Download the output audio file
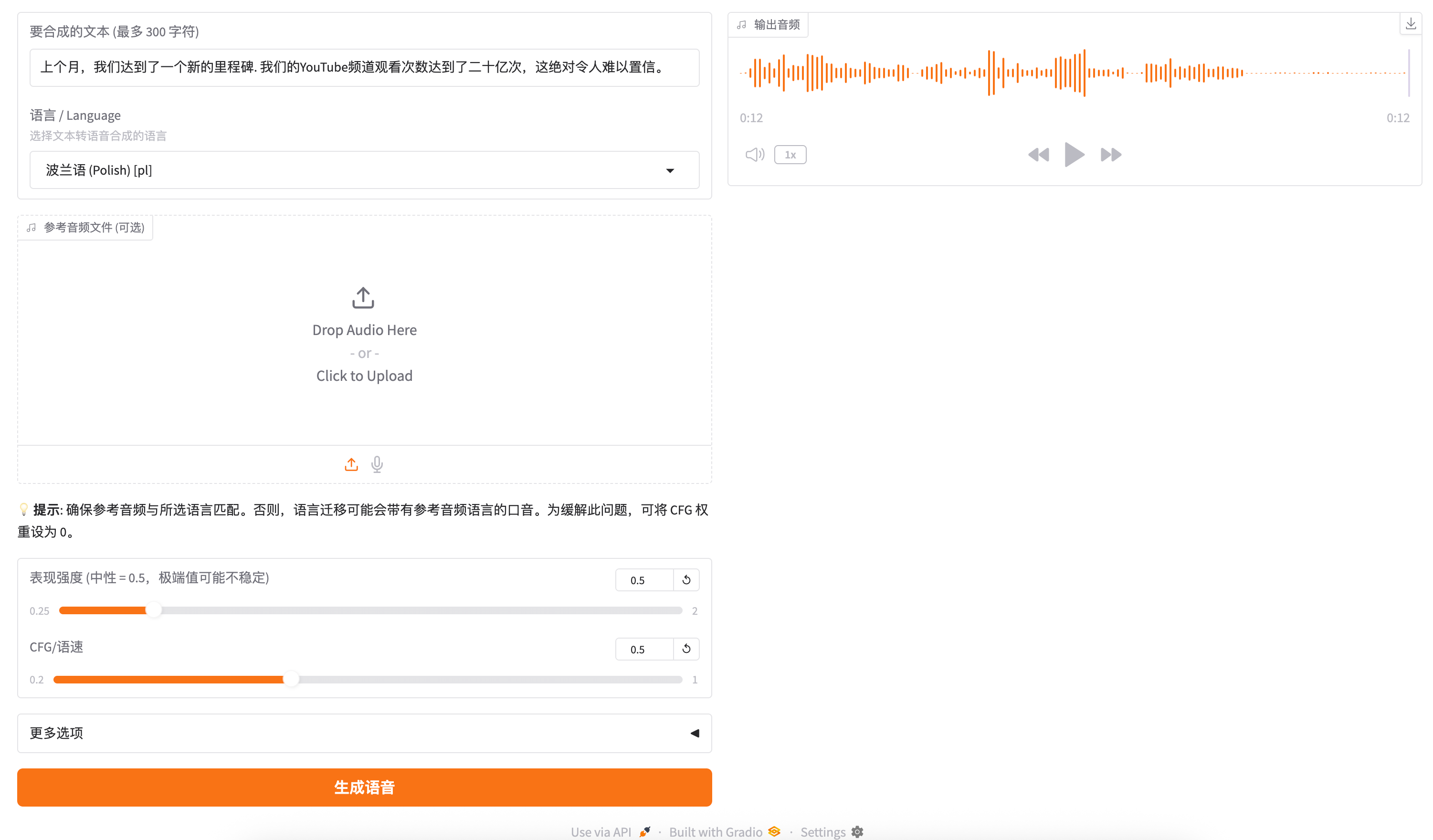Screen dimensions: 1433x840 click(x=1410, y=24)
